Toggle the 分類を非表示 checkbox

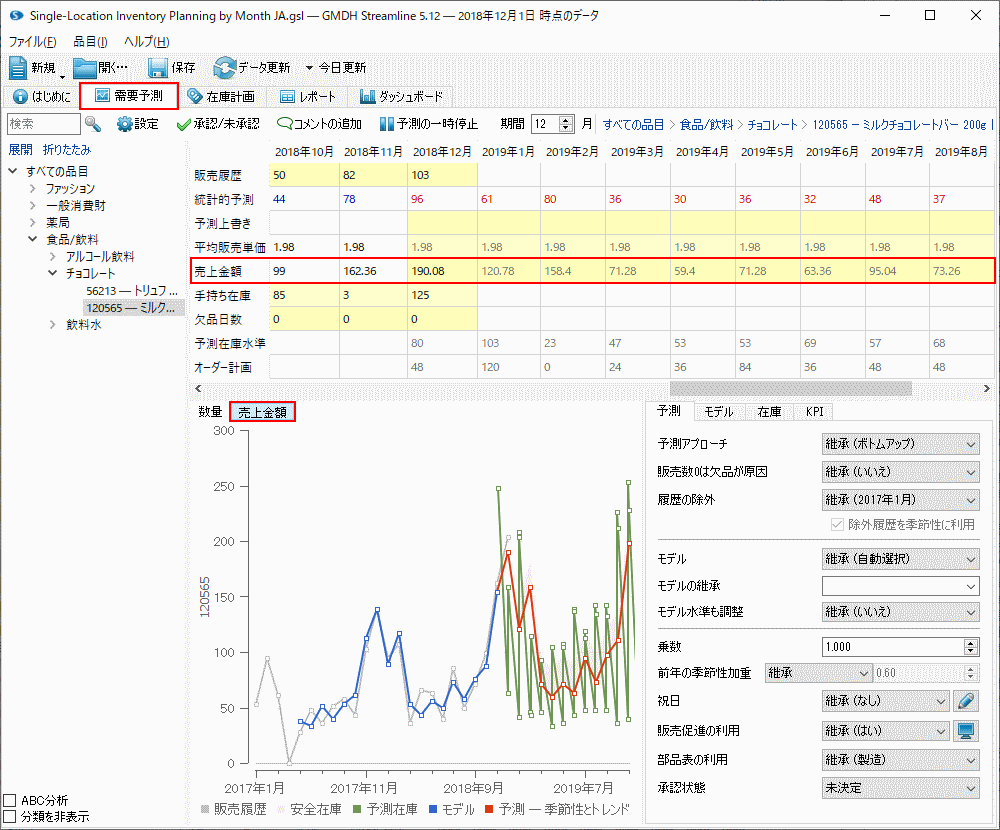click(x=10, y=816)
